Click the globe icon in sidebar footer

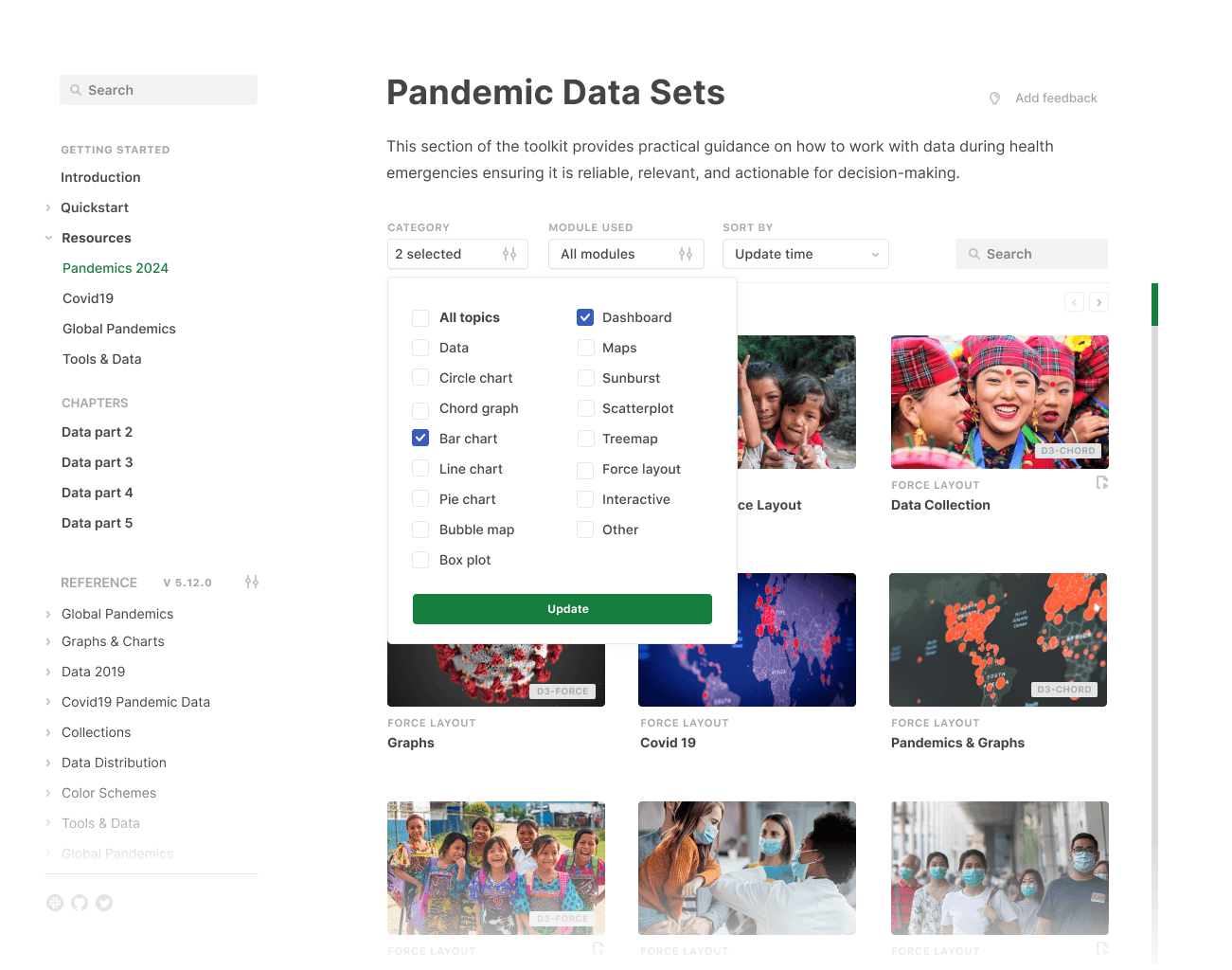tap(55, 903)
